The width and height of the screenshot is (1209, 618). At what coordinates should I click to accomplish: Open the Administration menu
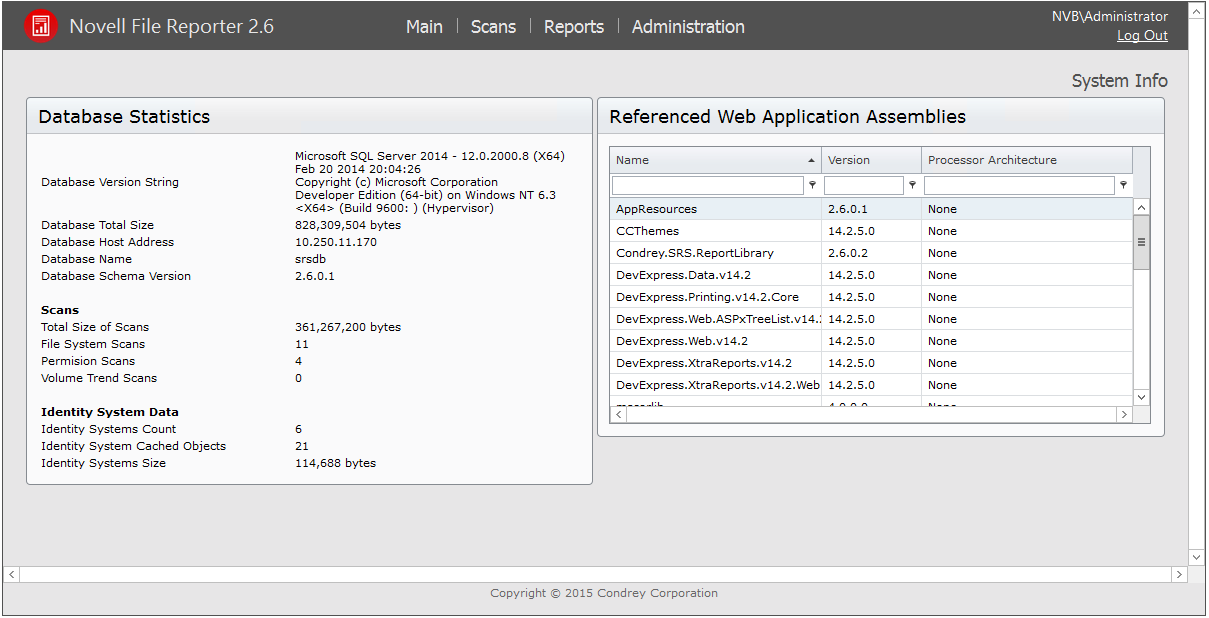click(x=688, y=27)
